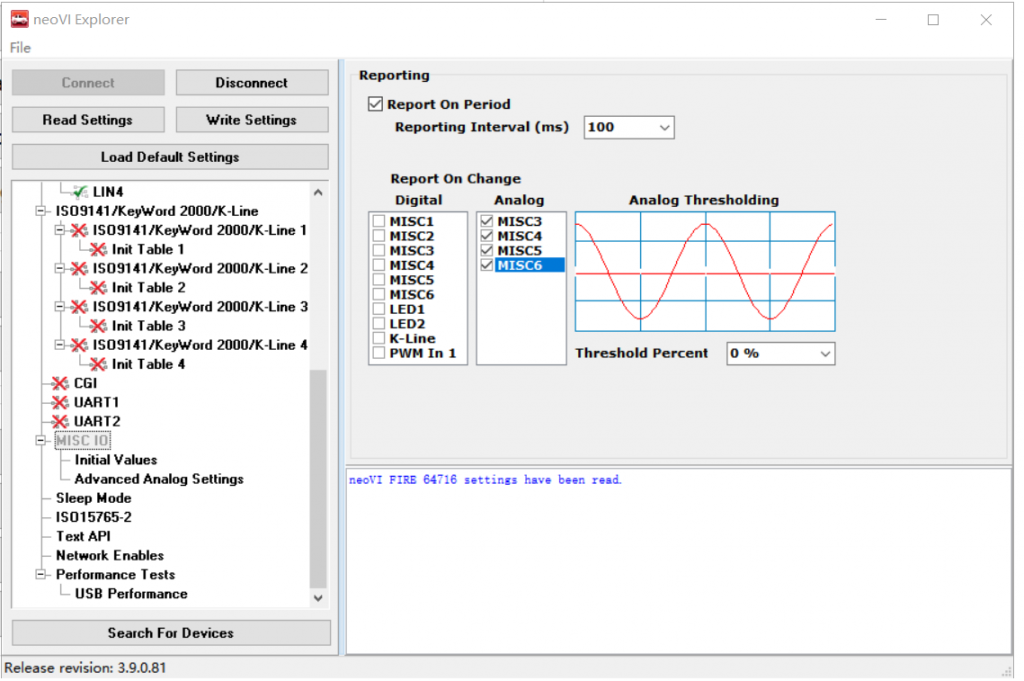
Task: Click the red X icon next to K-Line 3
Action: [x=79, y=307]
